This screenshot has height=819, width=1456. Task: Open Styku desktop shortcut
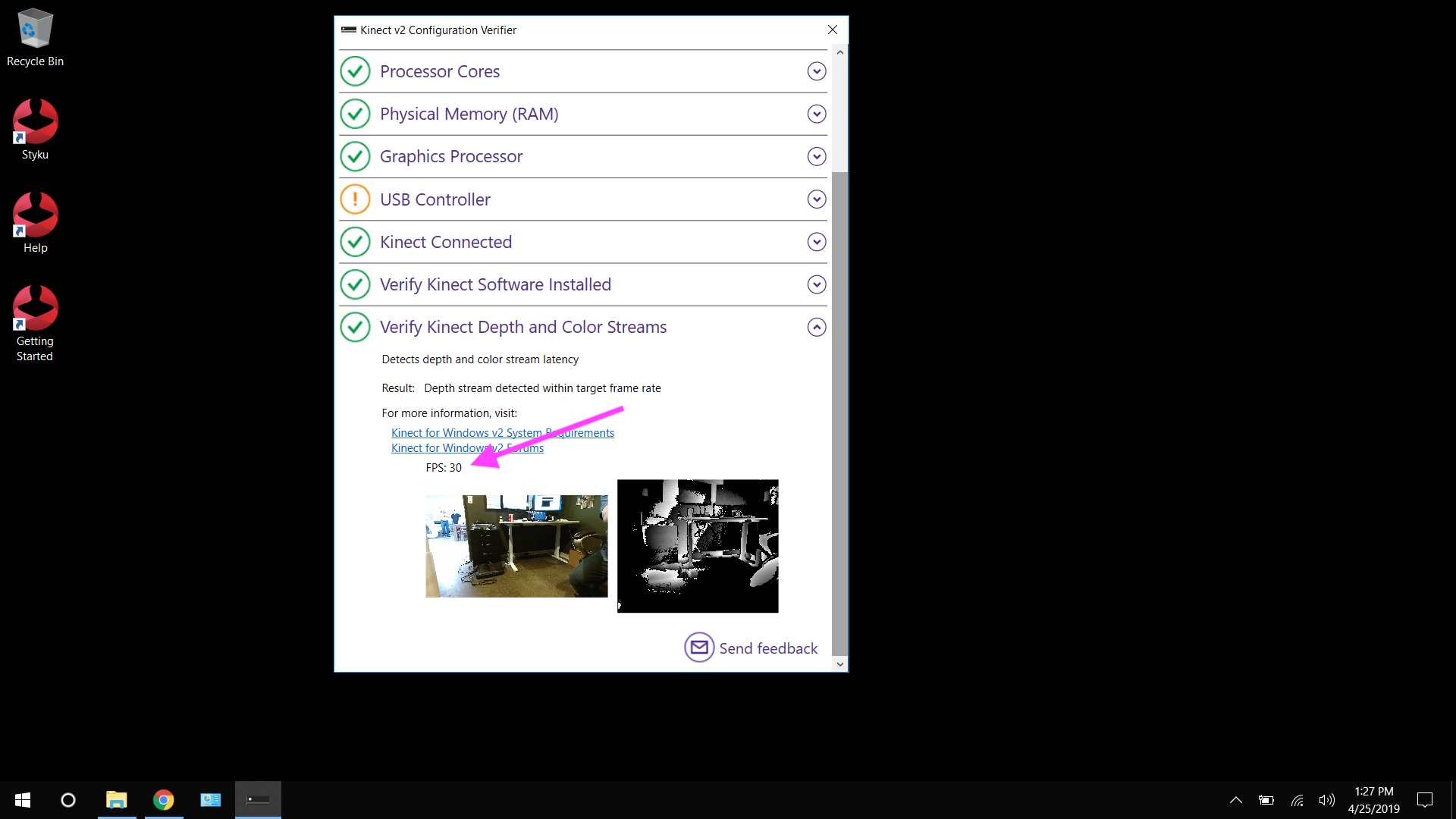click(35, 129)
